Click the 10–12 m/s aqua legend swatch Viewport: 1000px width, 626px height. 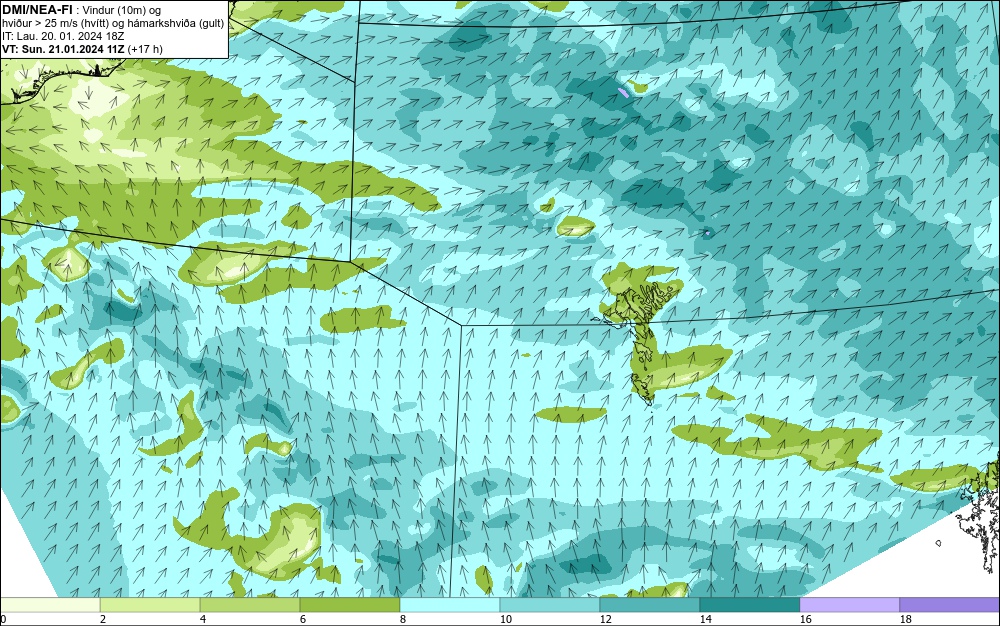(550, 605)
